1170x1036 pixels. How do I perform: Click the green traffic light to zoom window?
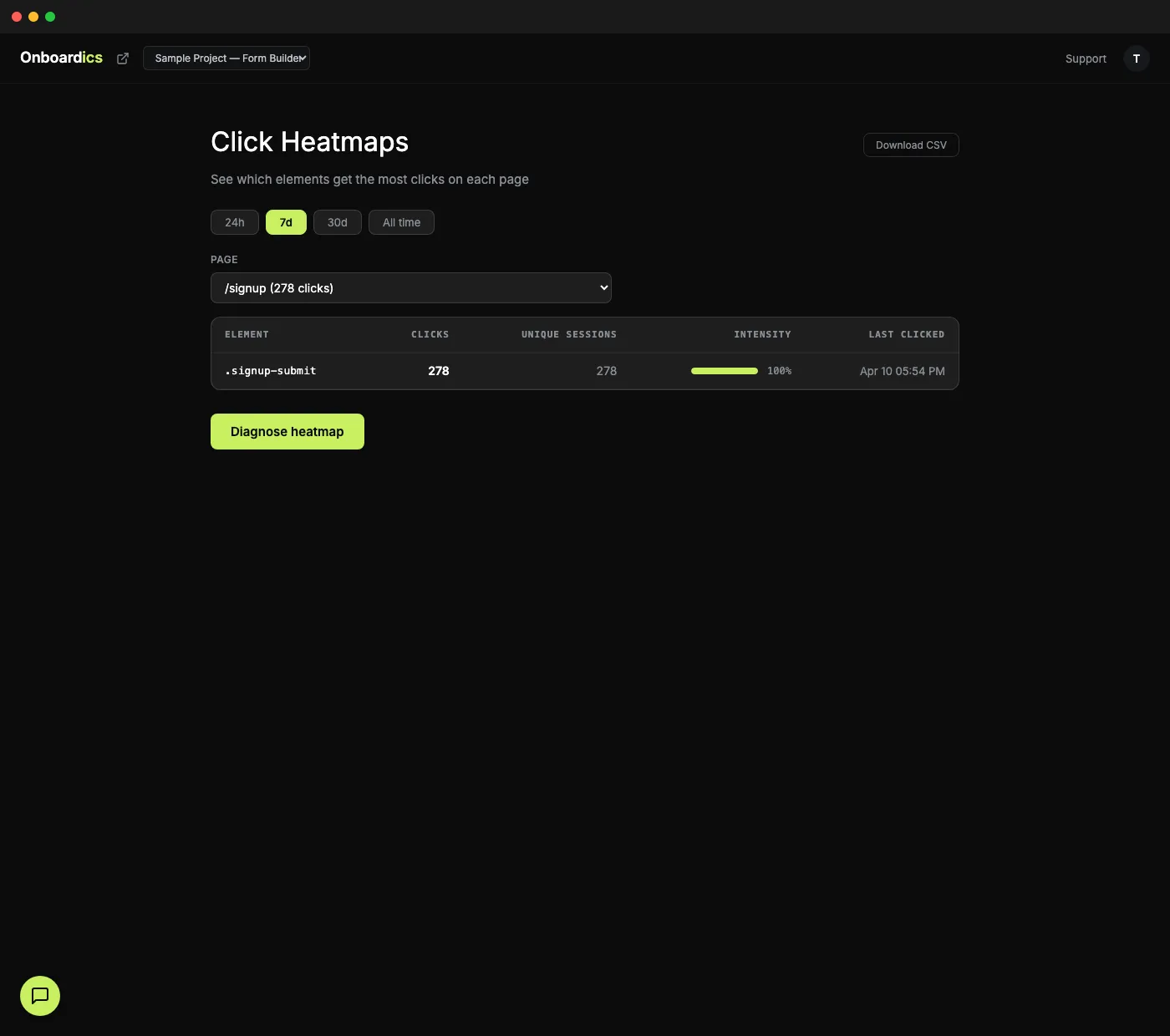point(50,16)
